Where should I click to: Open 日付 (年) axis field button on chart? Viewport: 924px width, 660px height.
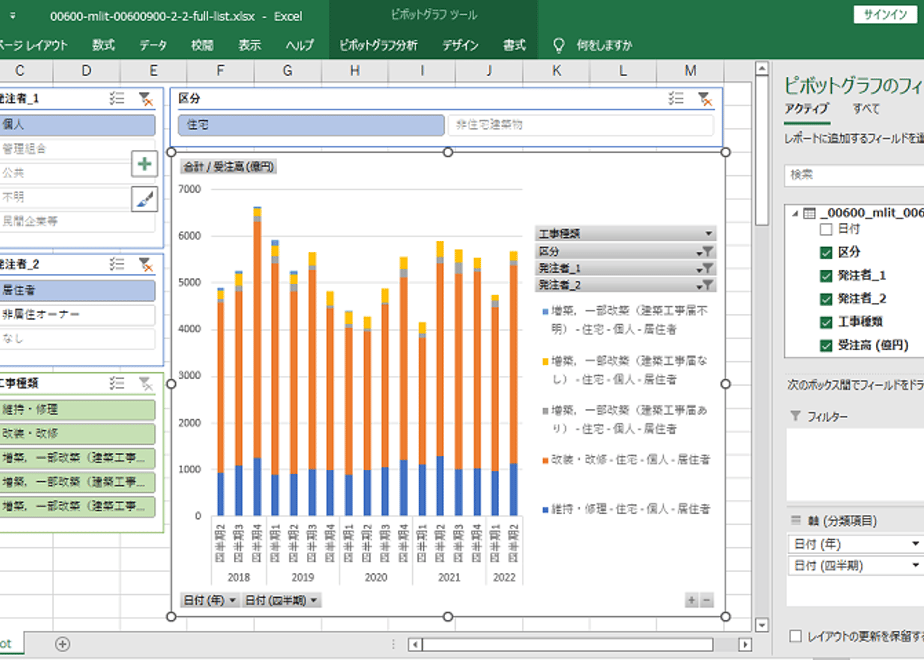[x=210, y=600]
